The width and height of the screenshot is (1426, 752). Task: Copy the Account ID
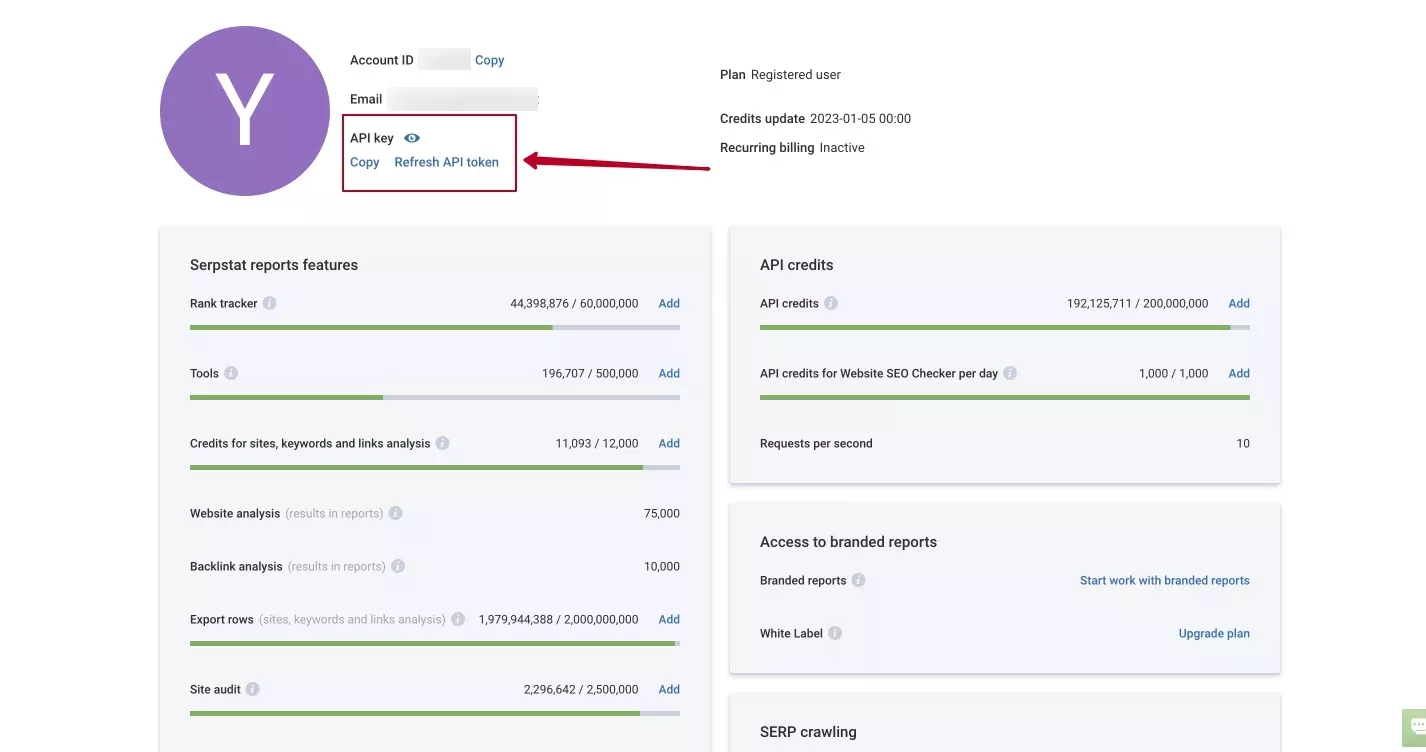[489, 60]
